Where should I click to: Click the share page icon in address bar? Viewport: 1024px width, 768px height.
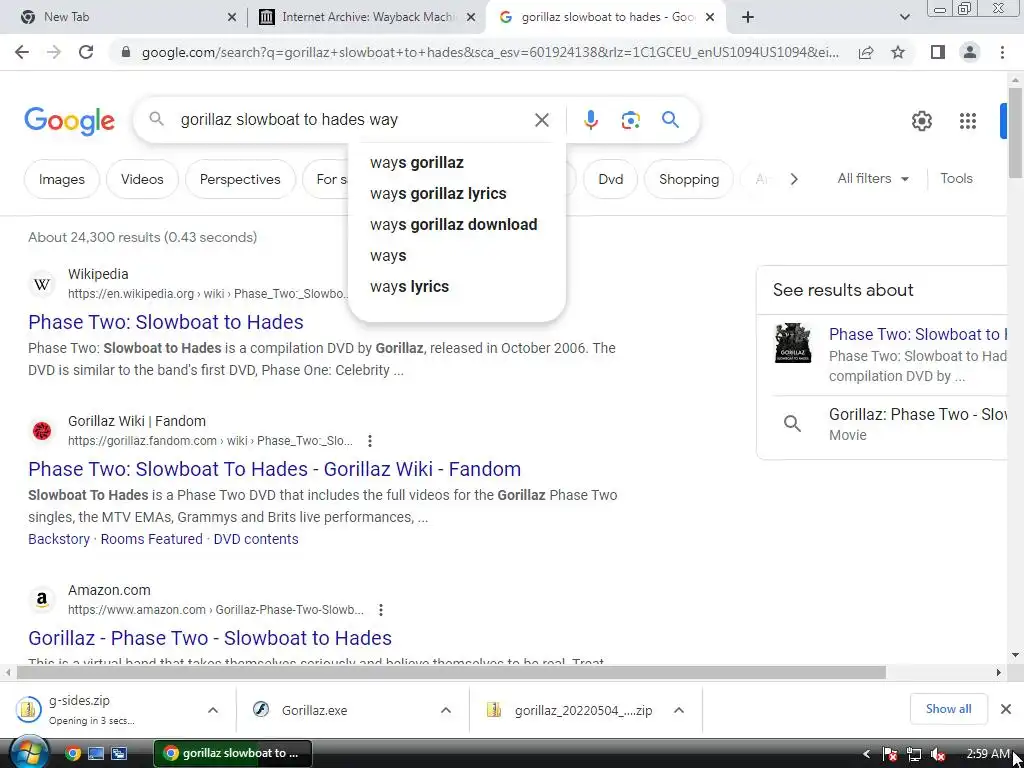(866, 52)
